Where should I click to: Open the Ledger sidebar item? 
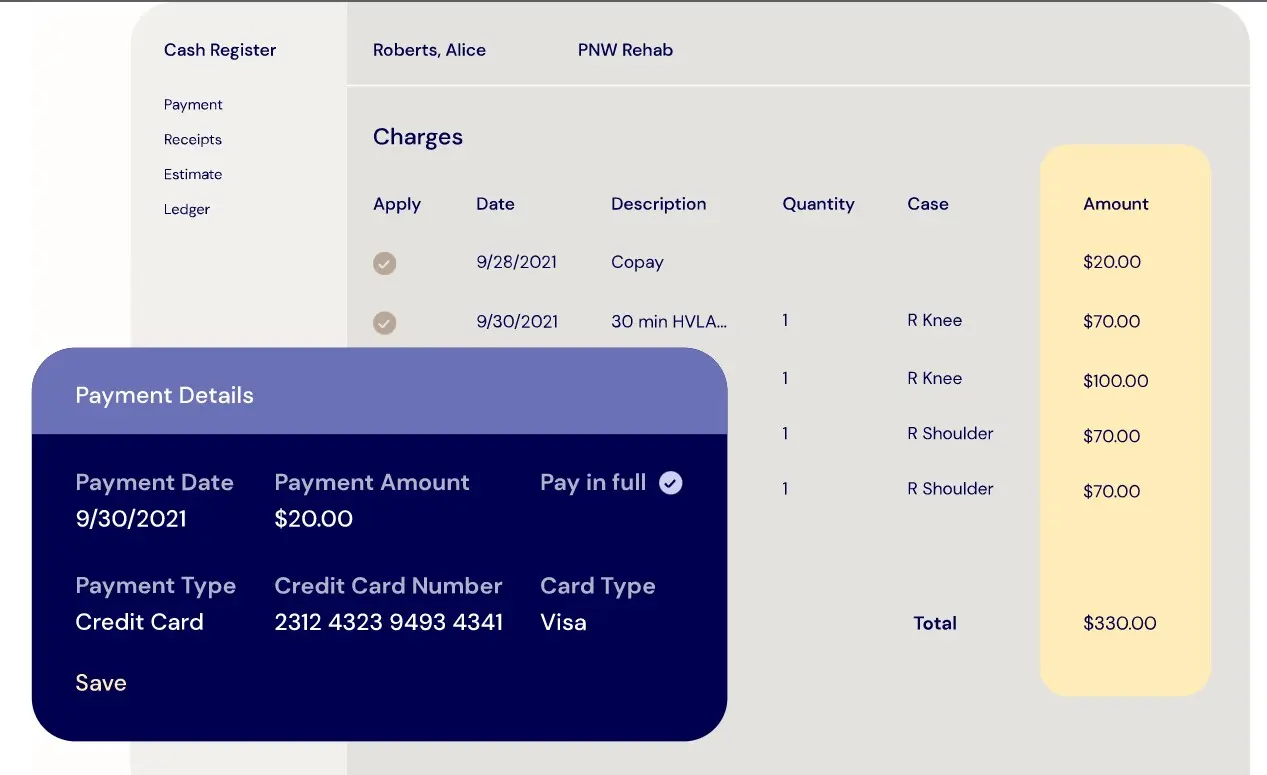pos(187,210)
